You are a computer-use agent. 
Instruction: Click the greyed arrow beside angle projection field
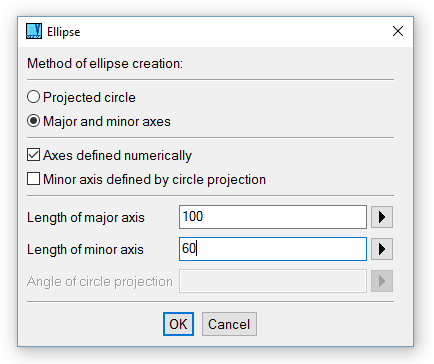click(x=382, y=281)
